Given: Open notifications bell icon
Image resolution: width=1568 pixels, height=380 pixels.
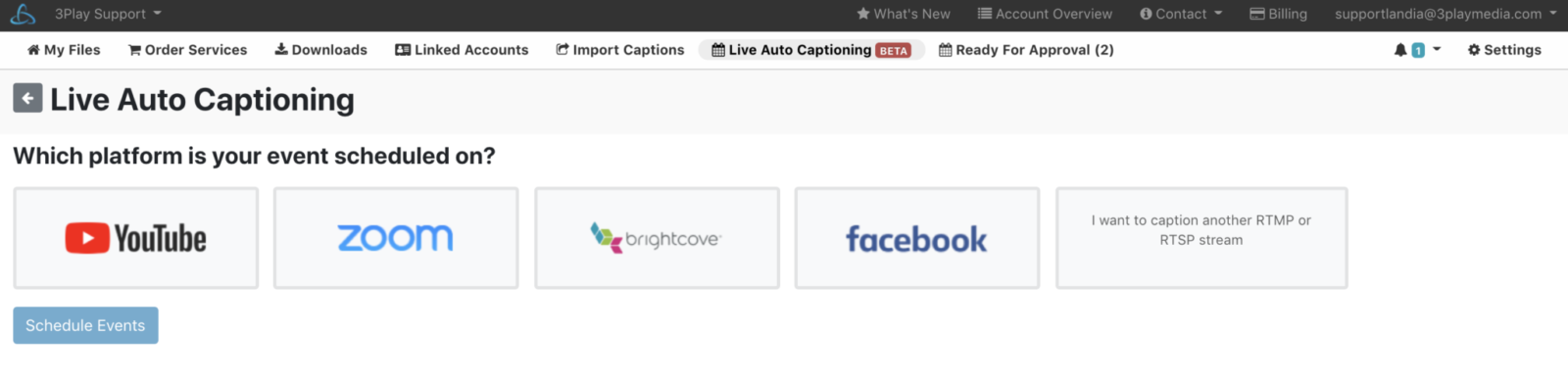Looking at the screenshot, I should (1400, 50).
